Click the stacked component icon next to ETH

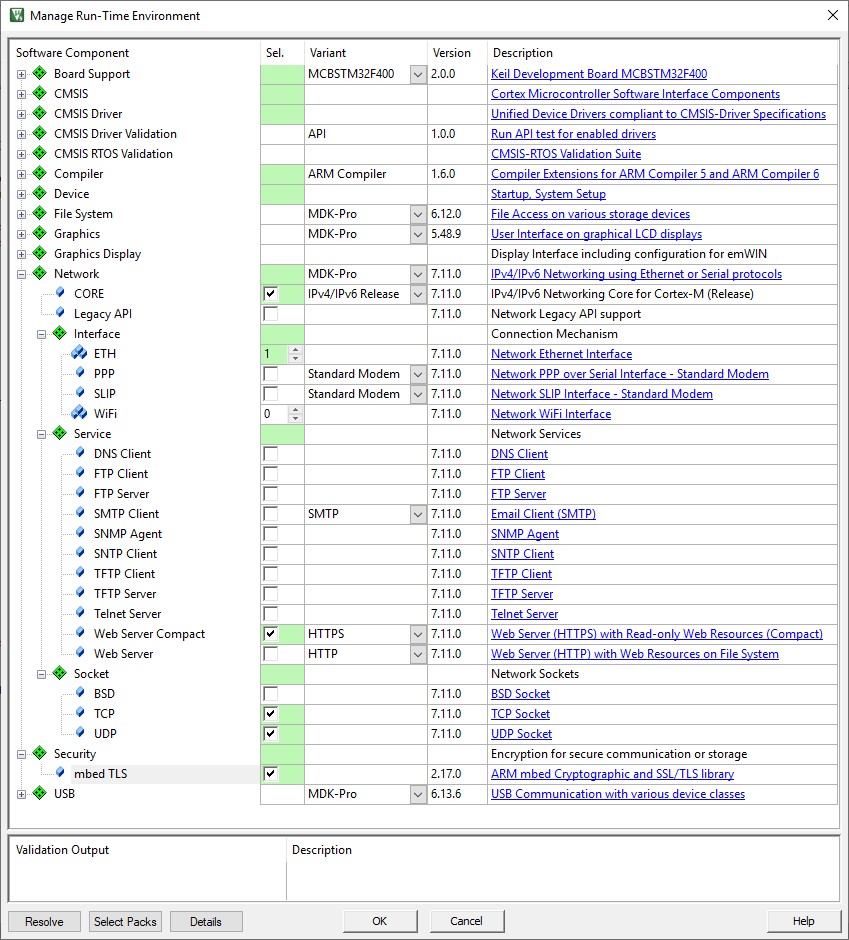click(x=80, y=354)
